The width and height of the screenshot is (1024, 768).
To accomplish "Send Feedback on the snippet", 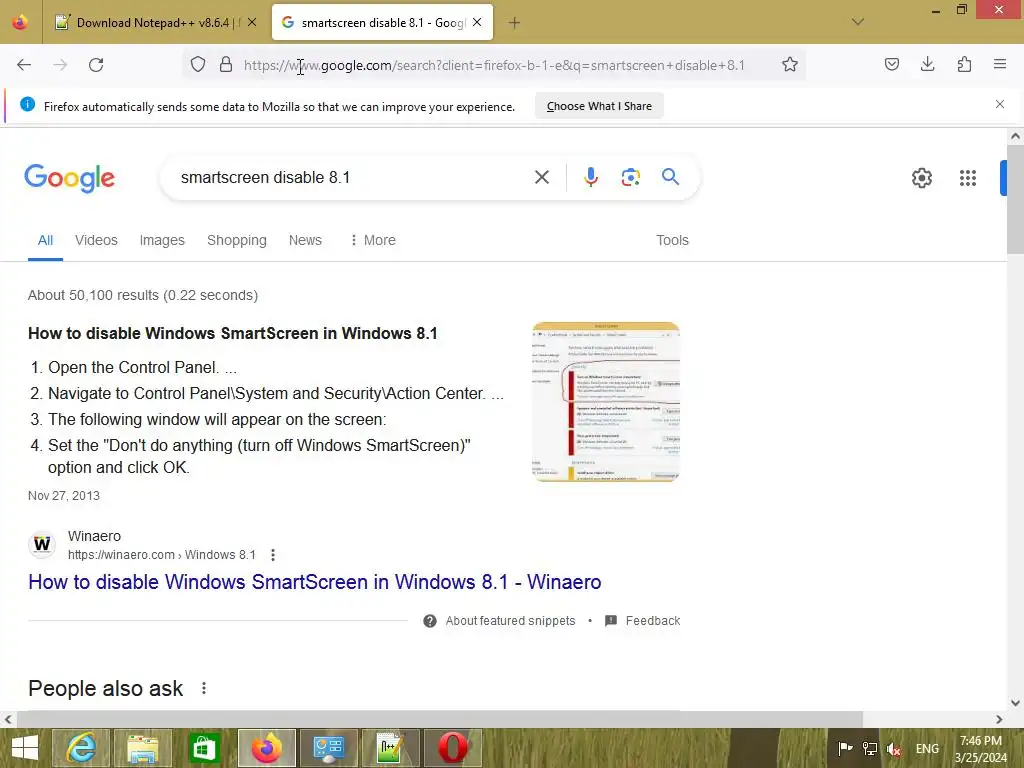I will click(x=643, y=620).
